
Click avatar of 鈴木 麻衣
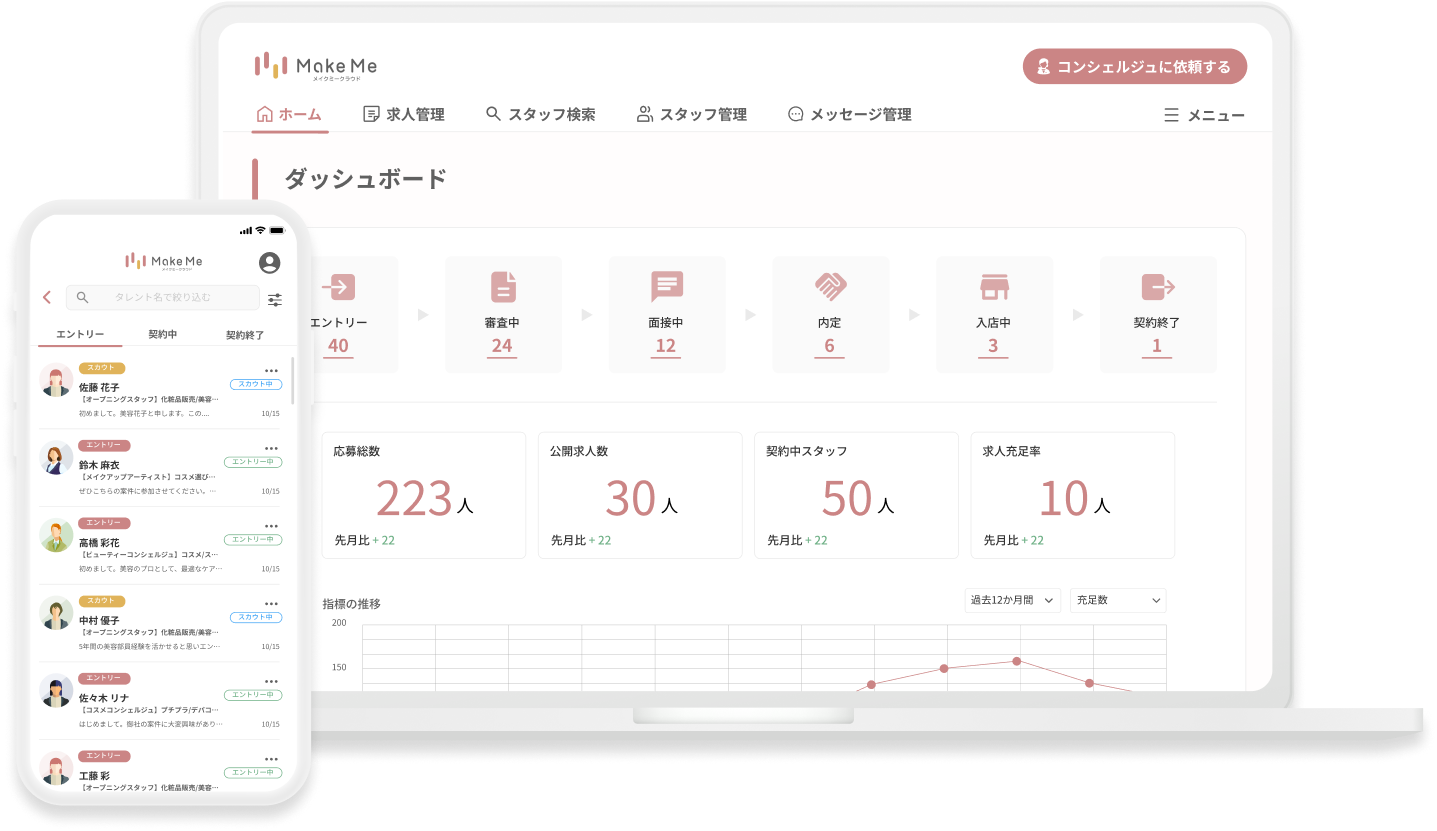pyautogui.click(x=56, y=458)
